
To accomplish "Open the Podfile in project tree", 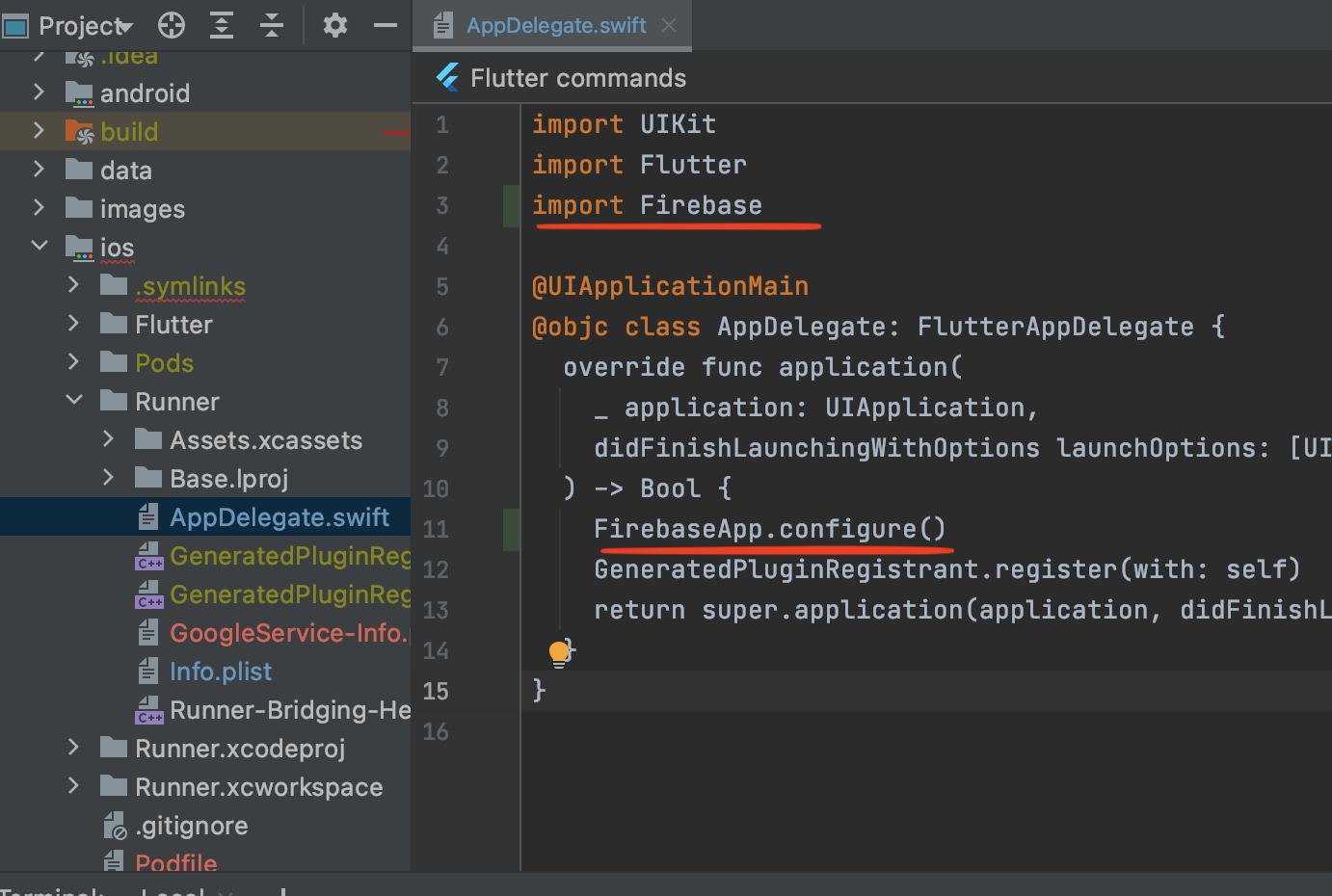I will [x=176, y=862].
